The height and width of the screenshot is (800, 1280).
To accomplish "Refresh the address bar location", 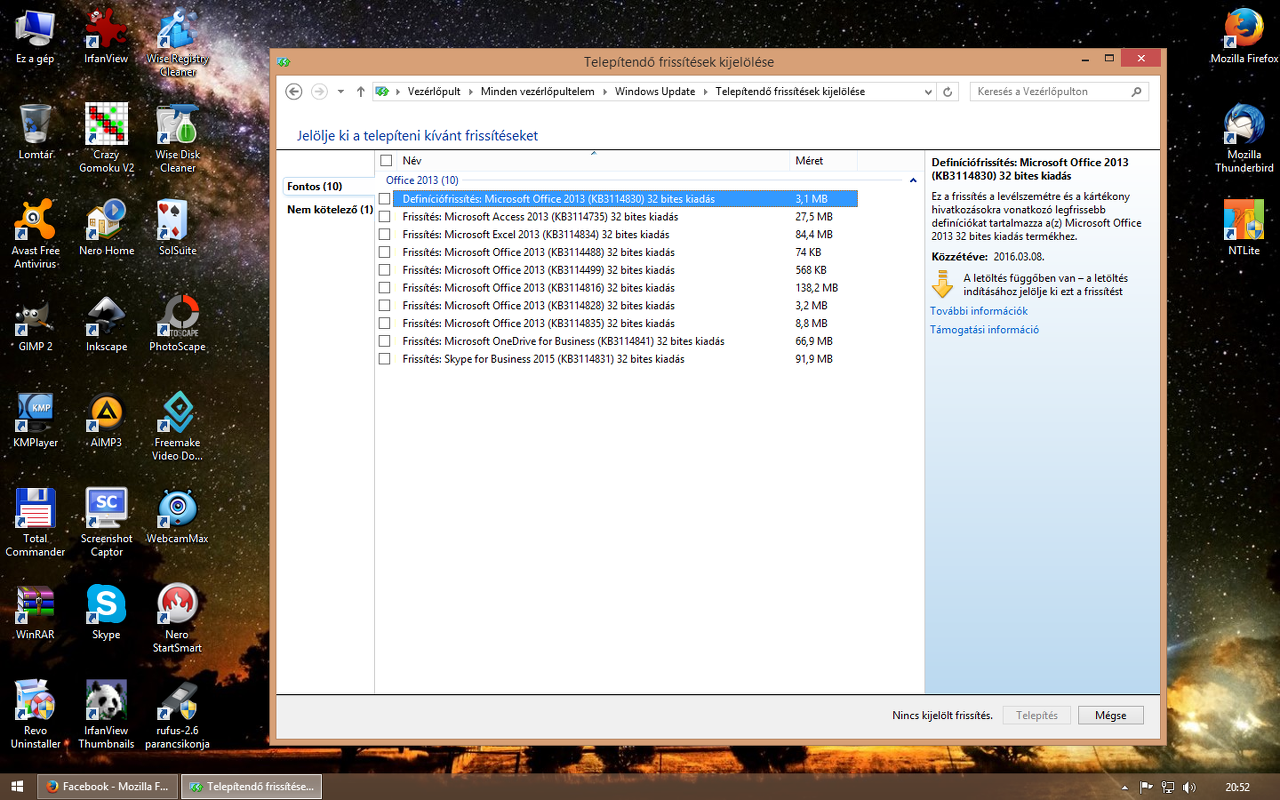I will [949, 92].
